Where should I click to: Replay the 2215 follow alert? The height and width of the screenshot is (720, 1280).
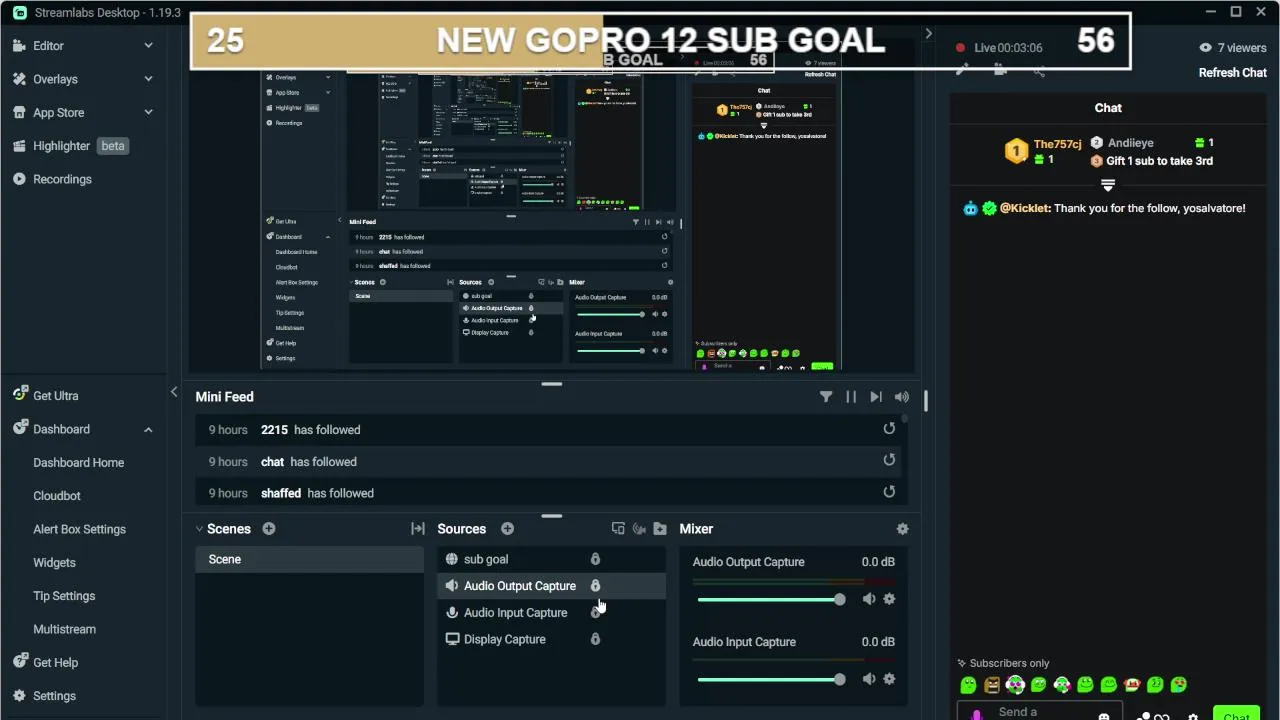pyautogui.click(x=889, y=429)
